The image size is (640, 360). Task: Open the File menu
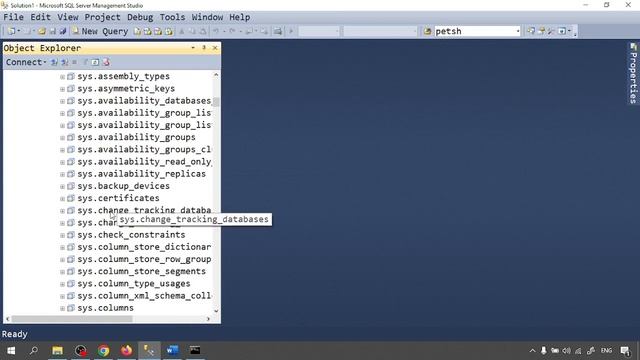pos(13,17)
